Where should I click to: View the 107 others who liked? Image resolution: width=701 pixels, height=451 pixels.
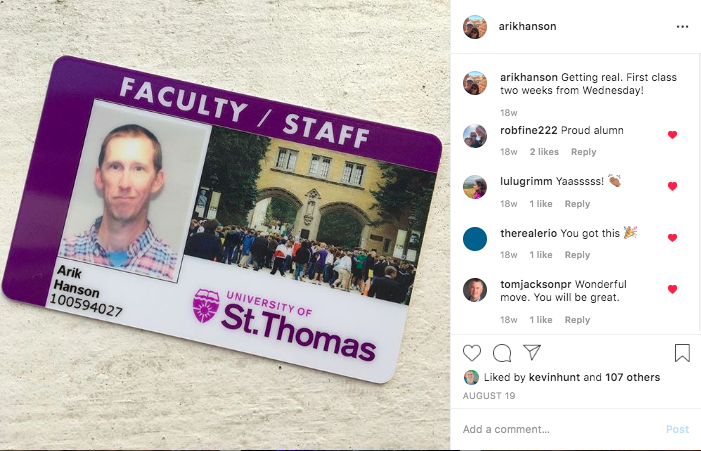pyautogui.click(x=632, y=377)
